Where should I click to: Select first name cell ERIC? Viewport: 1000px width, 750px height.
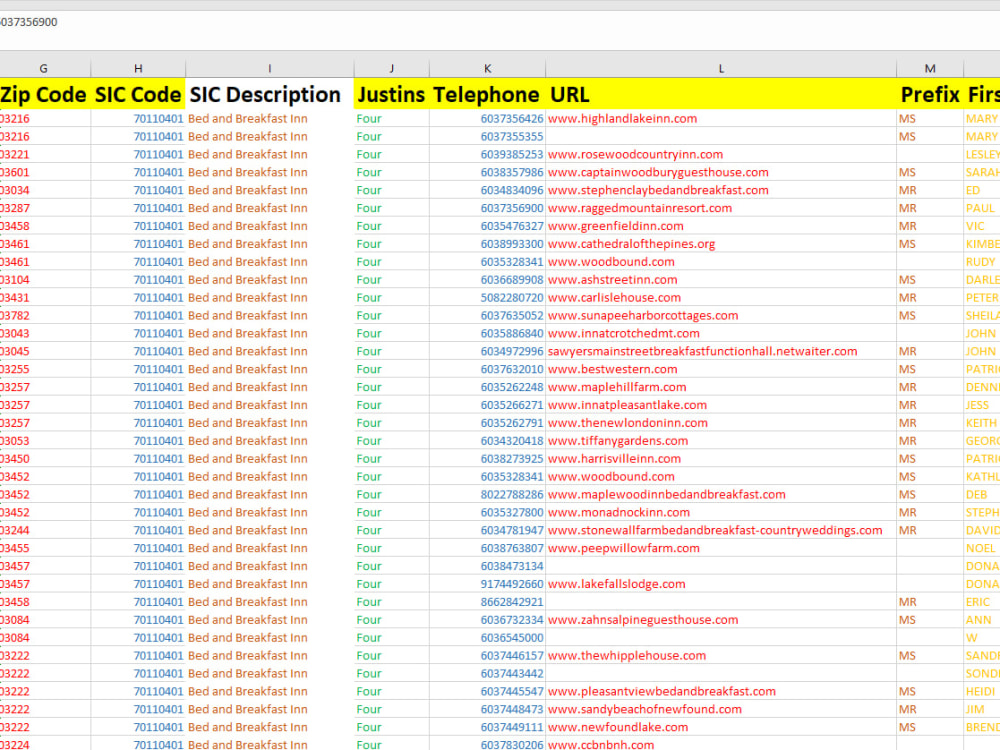[x=982, y=601]
